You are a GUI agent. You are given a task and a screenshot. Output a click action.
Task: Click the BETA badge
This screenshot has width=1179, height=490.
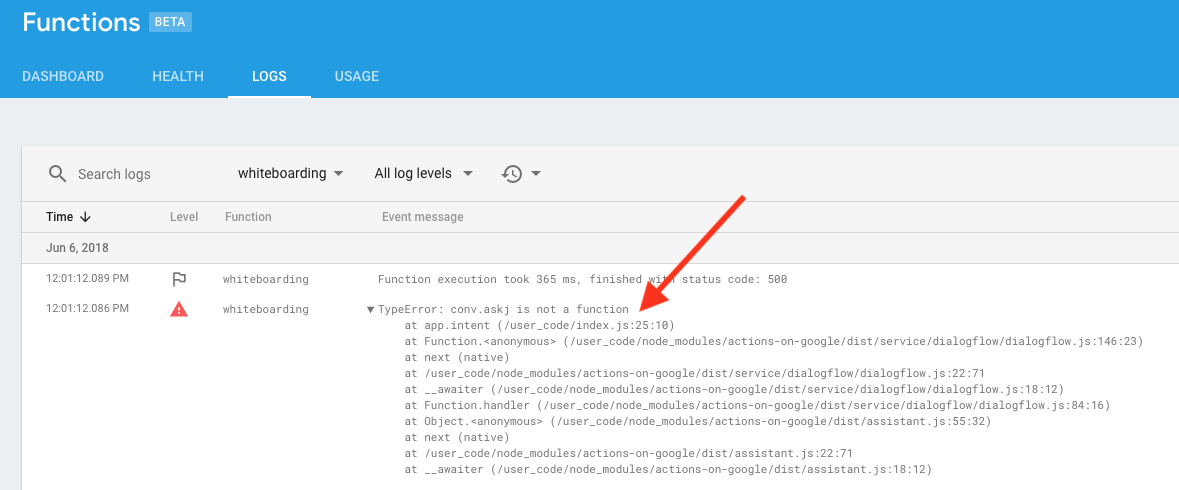click(171, 23)
